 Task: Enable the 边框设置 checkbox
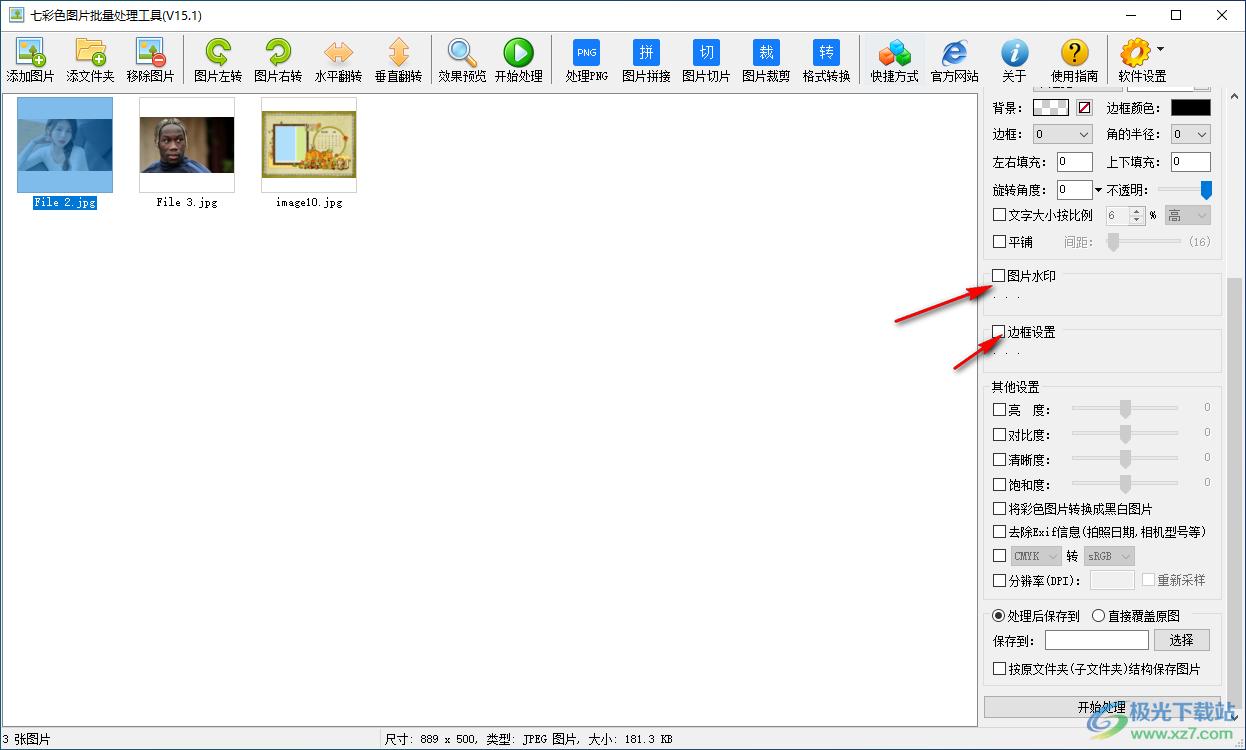(999, 332)
